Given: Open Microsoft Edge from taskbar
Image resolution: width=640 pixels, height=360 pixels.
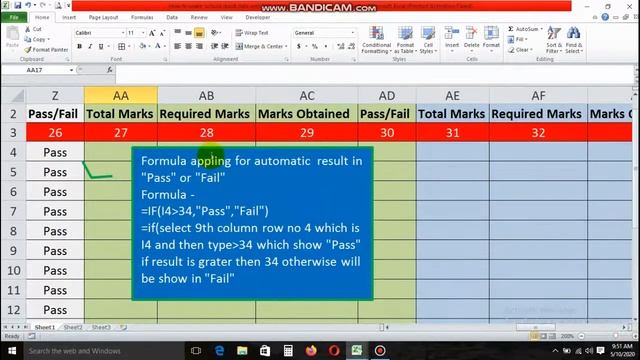Looking at the screenshot, I should [219, 351].
